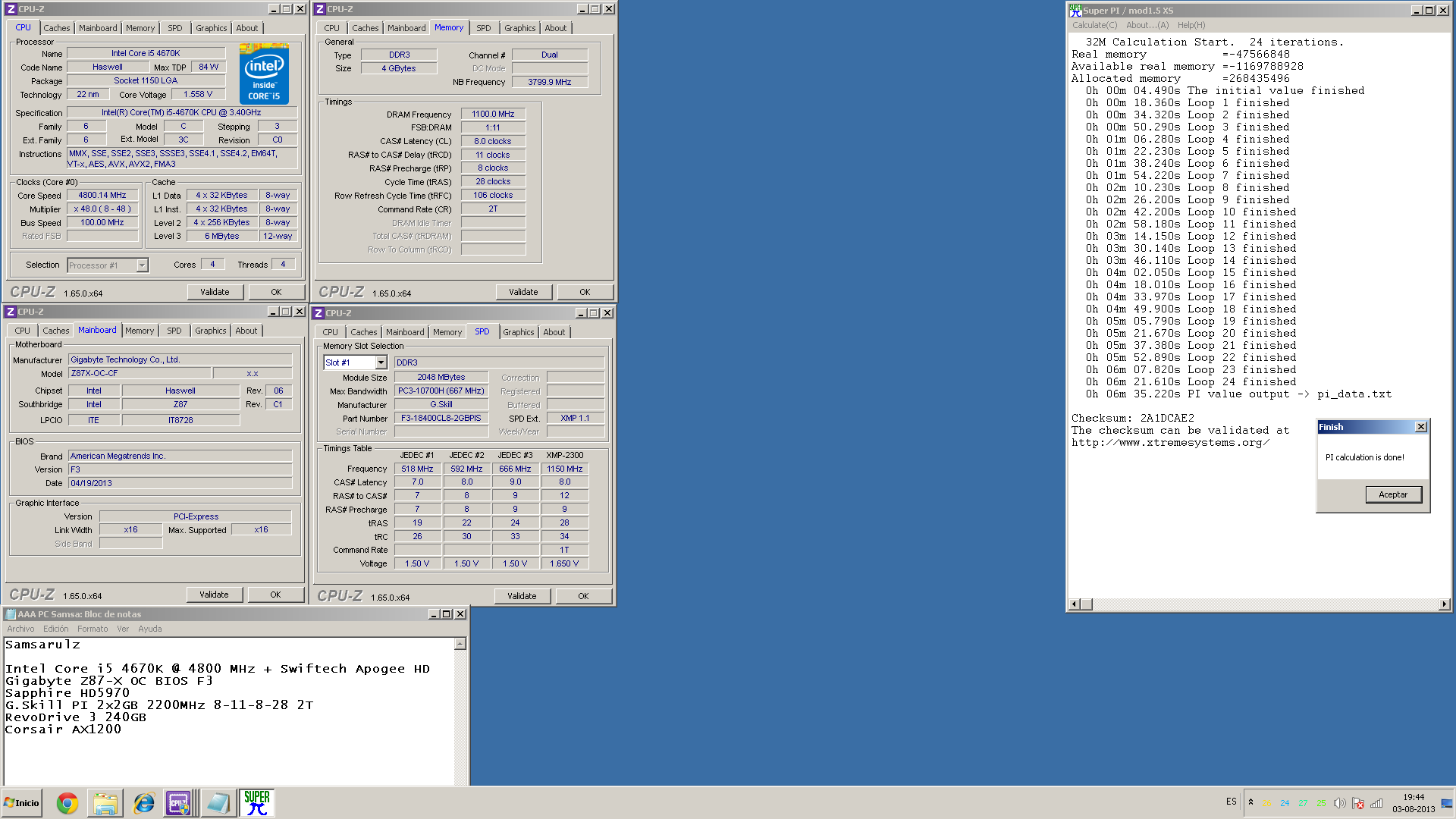Click the Samsarulz line in Notepad

(42, 645)
